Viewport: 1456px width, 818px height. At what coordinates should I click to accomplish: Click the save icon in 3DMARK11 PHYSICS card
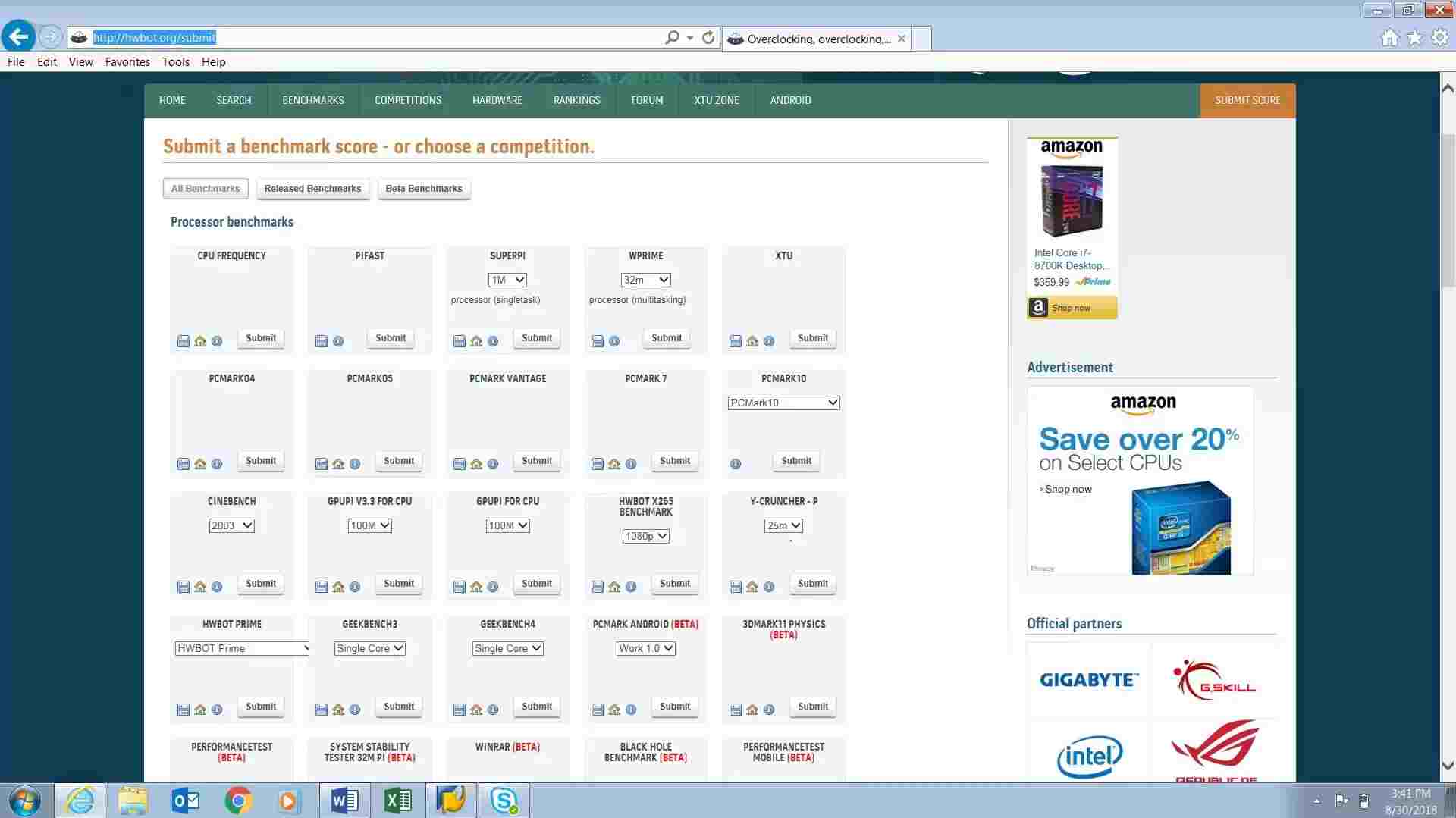tap(736, 710)
